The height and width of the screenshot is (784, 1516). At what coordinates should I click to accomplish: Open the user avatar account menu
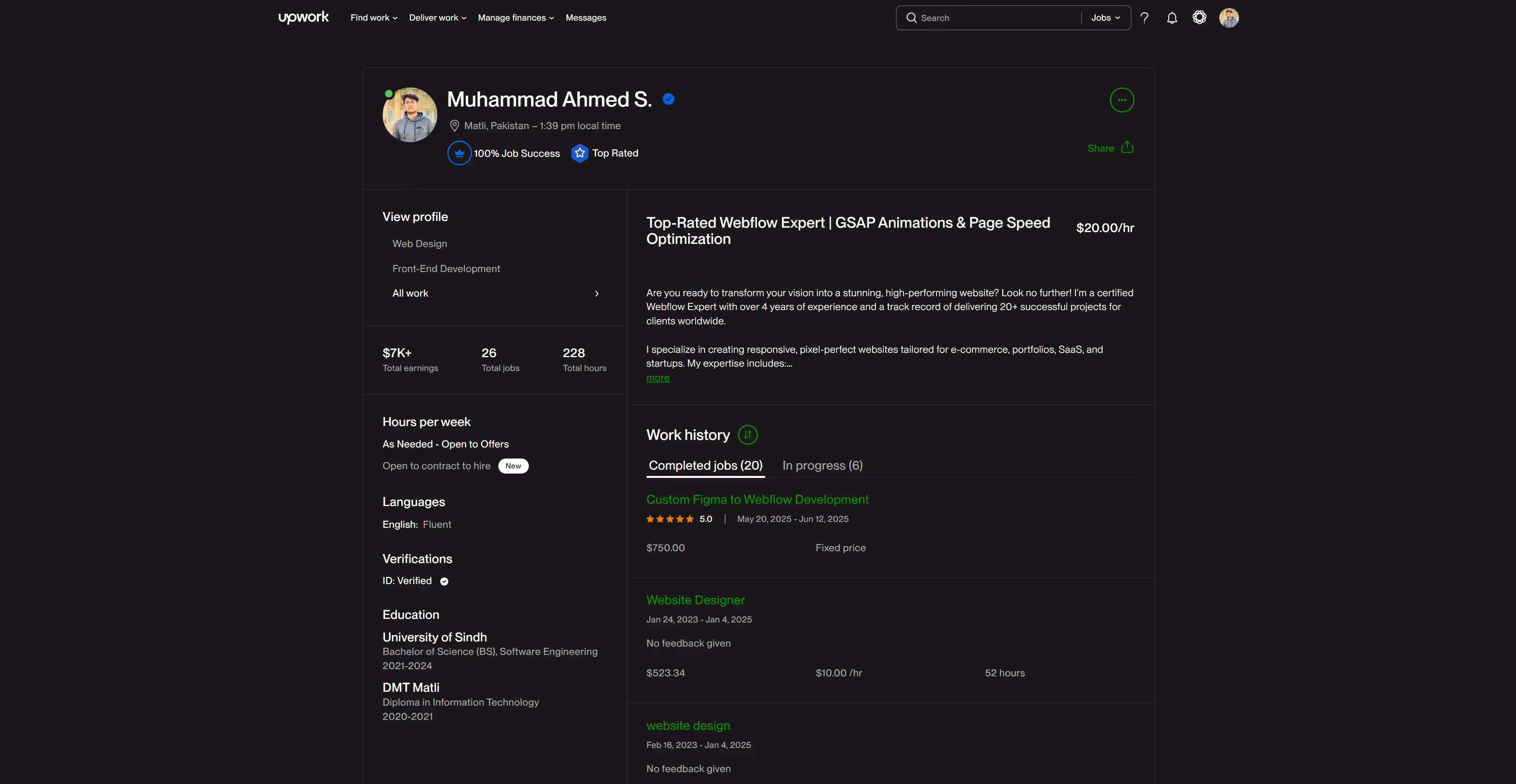(1229, 18)
